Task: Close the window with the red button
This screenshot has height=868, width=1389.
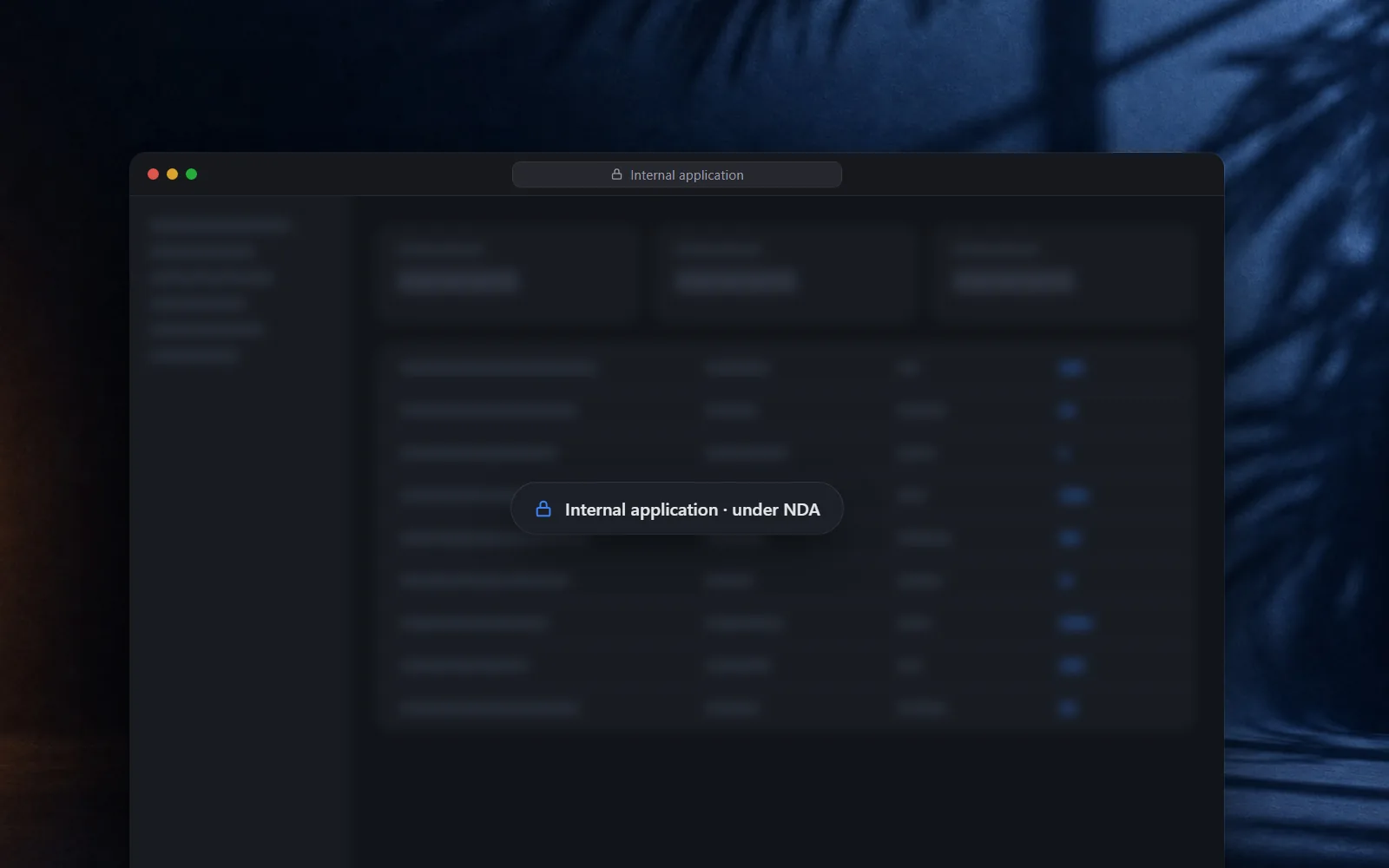Action: pos(153,174)
